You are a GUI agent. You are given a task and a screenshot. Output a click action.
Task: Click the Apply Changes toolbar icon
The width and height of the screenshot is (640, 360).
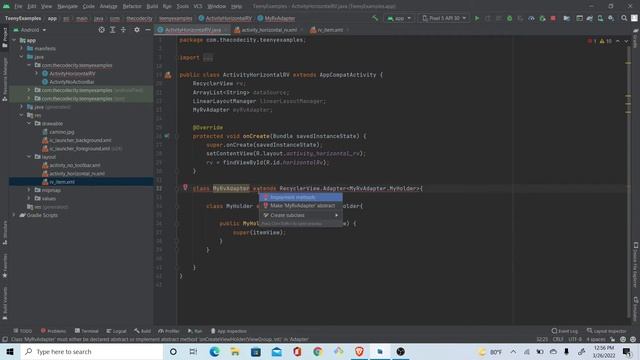pyautogui.click(x=488, y=18)
